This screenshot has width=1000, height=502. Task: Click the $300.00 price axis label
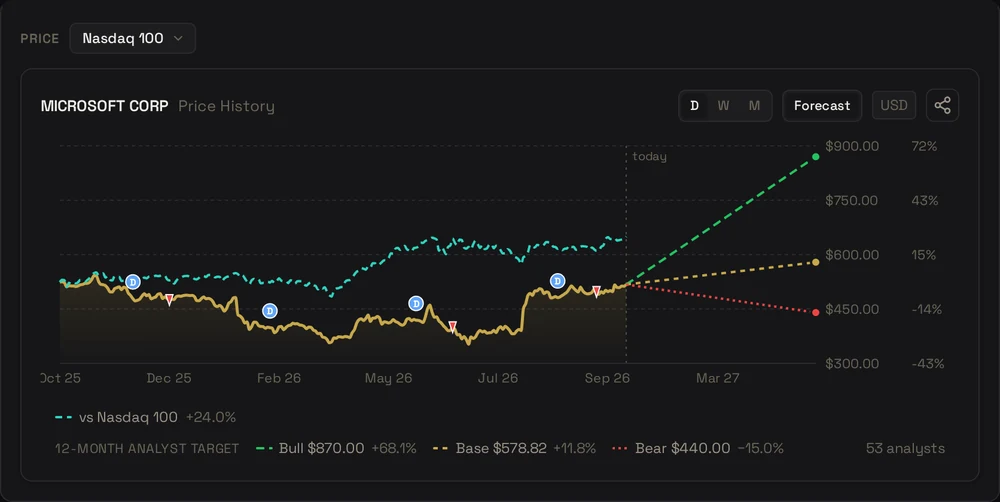click(852, 364)
